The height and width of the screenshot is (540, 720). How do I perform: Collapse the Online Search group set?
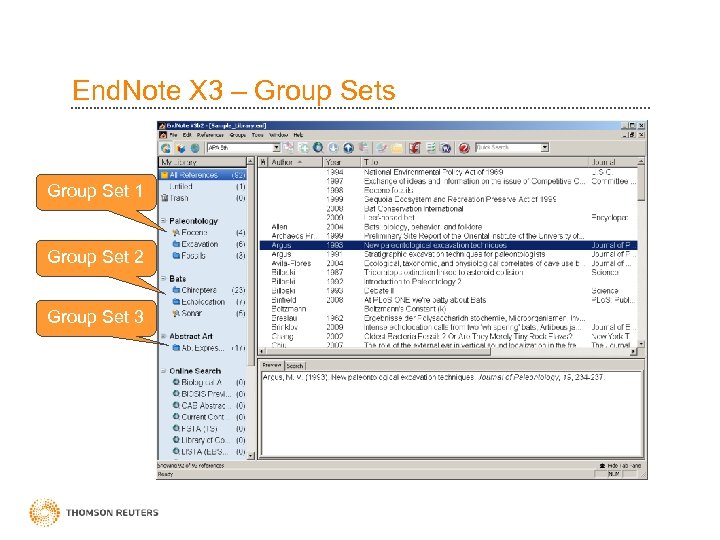[163, 371]
